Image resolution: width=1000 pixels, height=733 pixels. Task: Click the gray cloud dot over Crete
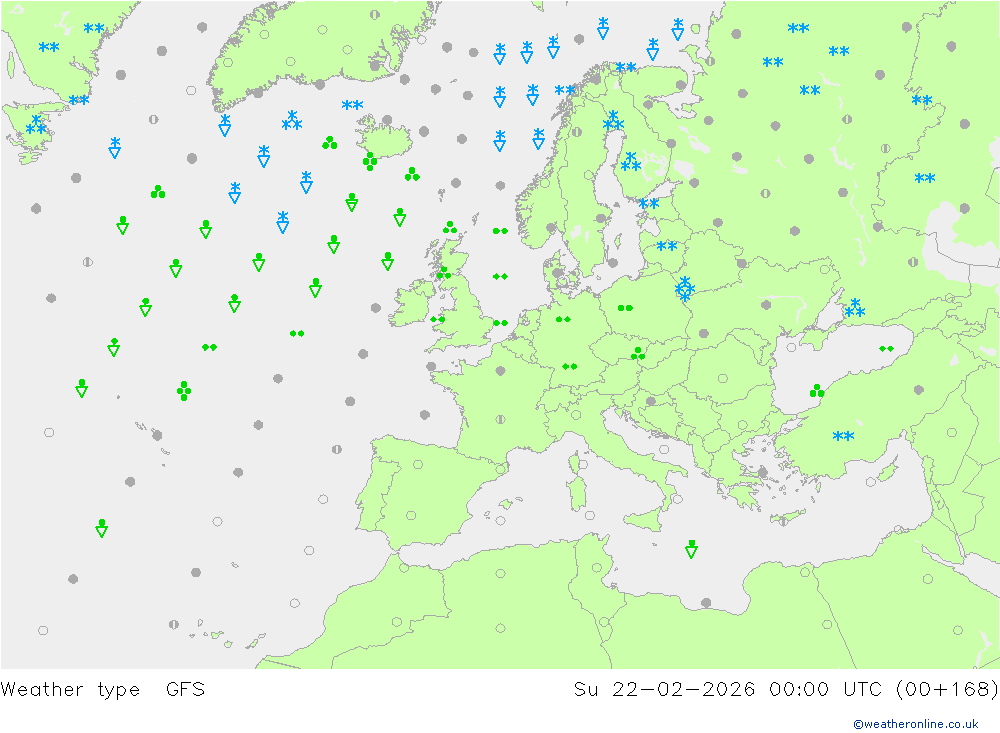click(x=783, y=521)
